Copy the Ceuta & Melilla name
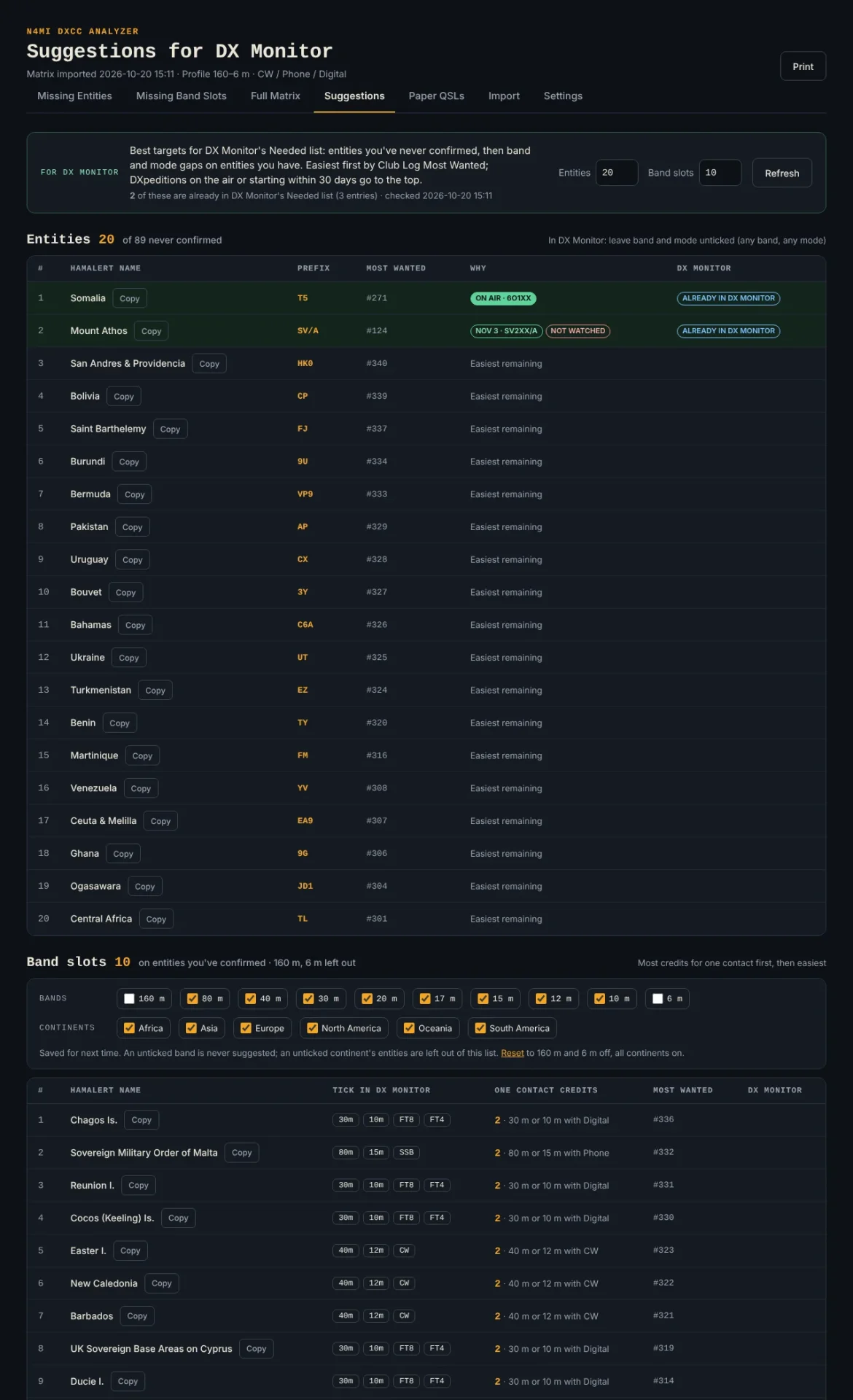The width and height of the screenshot is (853, 1400). (x=160, y=821)
